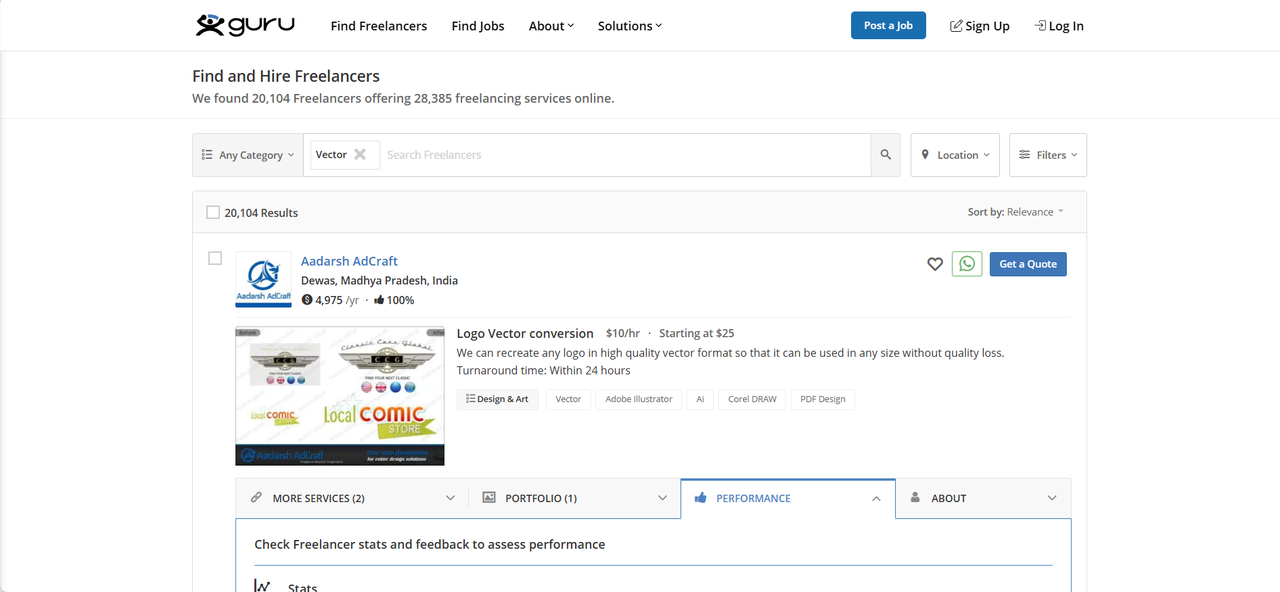Open the Sign Up link
Image resolution: width=1280 pixels, height=592 pixels.
(x=980, y=26)
